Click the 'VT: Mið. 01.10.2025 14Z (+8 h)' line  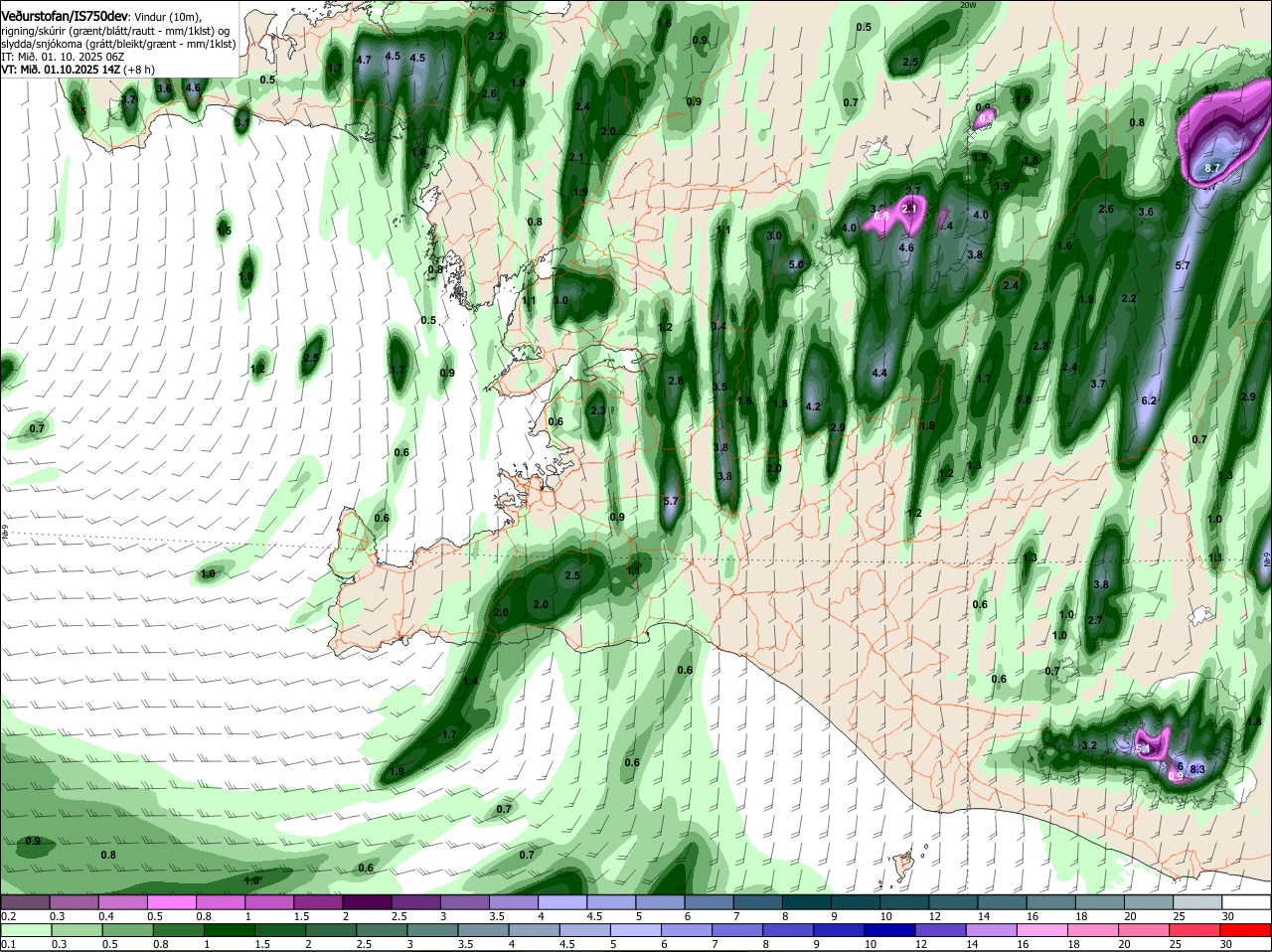(x=78, y=70)
